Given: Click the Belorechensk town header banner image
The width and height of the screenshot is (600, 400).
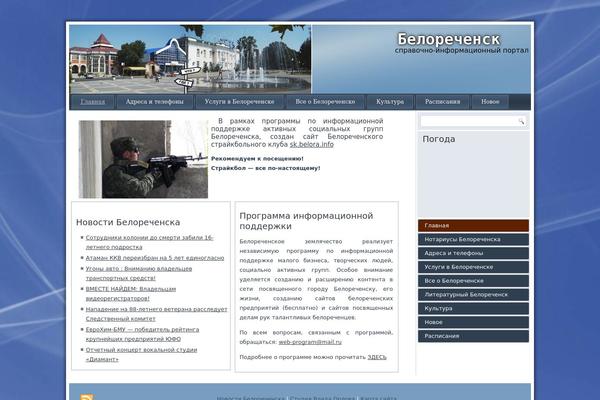Looking at the screenshot, I should click(190, 59).
